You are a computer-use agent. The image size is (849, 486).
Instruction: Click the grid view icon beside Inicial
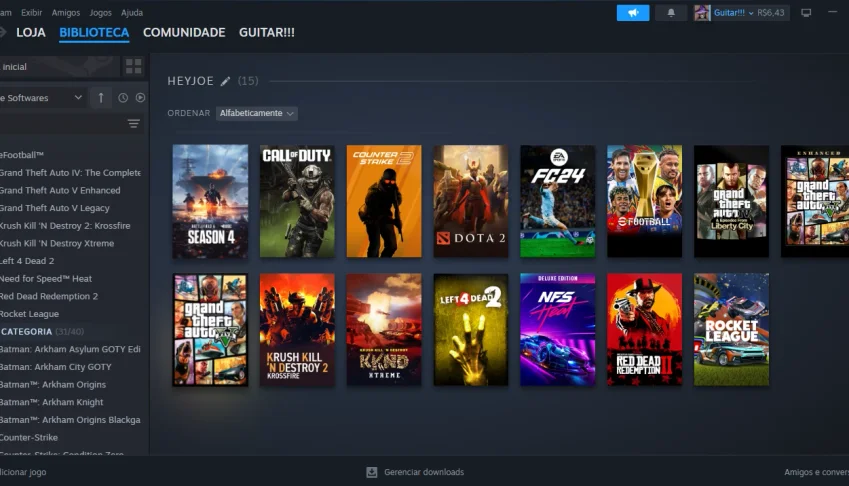click(x=133, y=67)
